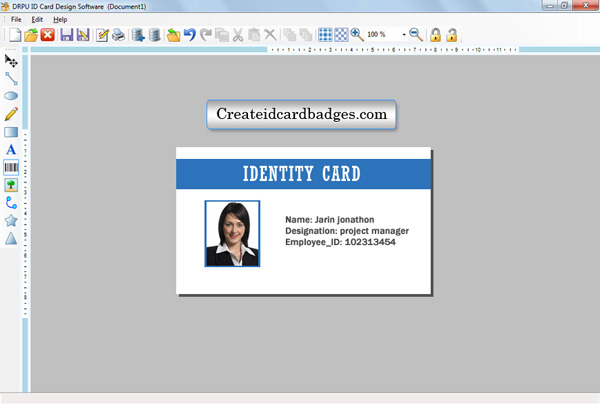Select the Text tool letter A

pyautogui.click(x=11, y=150)
